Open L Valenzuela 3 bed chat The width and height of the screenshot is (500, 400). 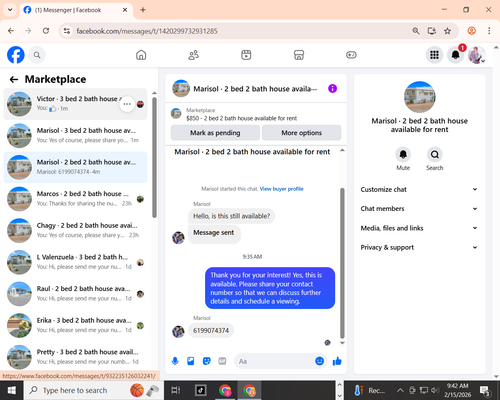[75, 262]
